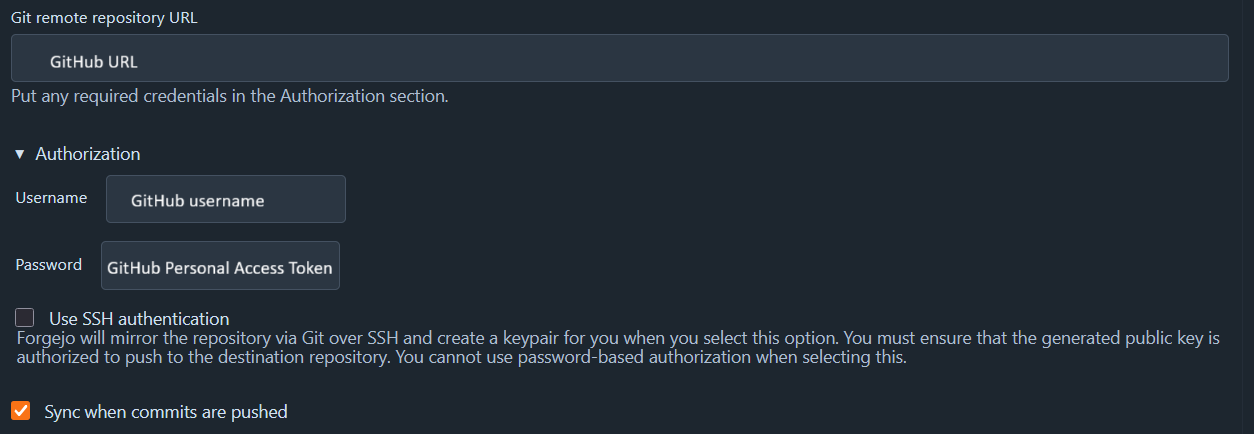This screenshot has height=434, width=1254.
Task: Click the "GitHub username" placeholder text
Action: (197, 201)
